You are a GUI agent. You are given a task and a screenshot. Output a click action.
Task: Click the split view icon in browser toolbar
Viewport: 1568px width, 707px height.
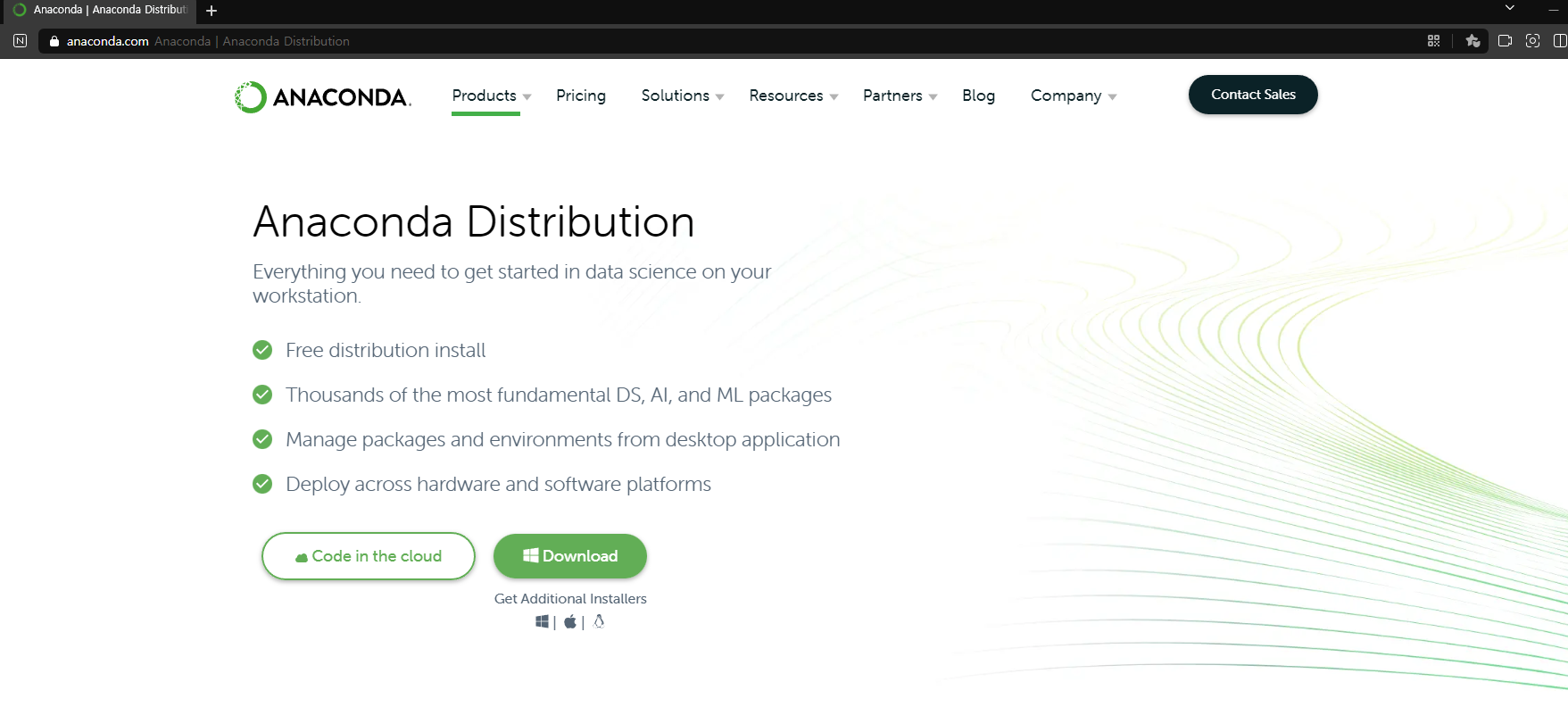click(1560, 41)
